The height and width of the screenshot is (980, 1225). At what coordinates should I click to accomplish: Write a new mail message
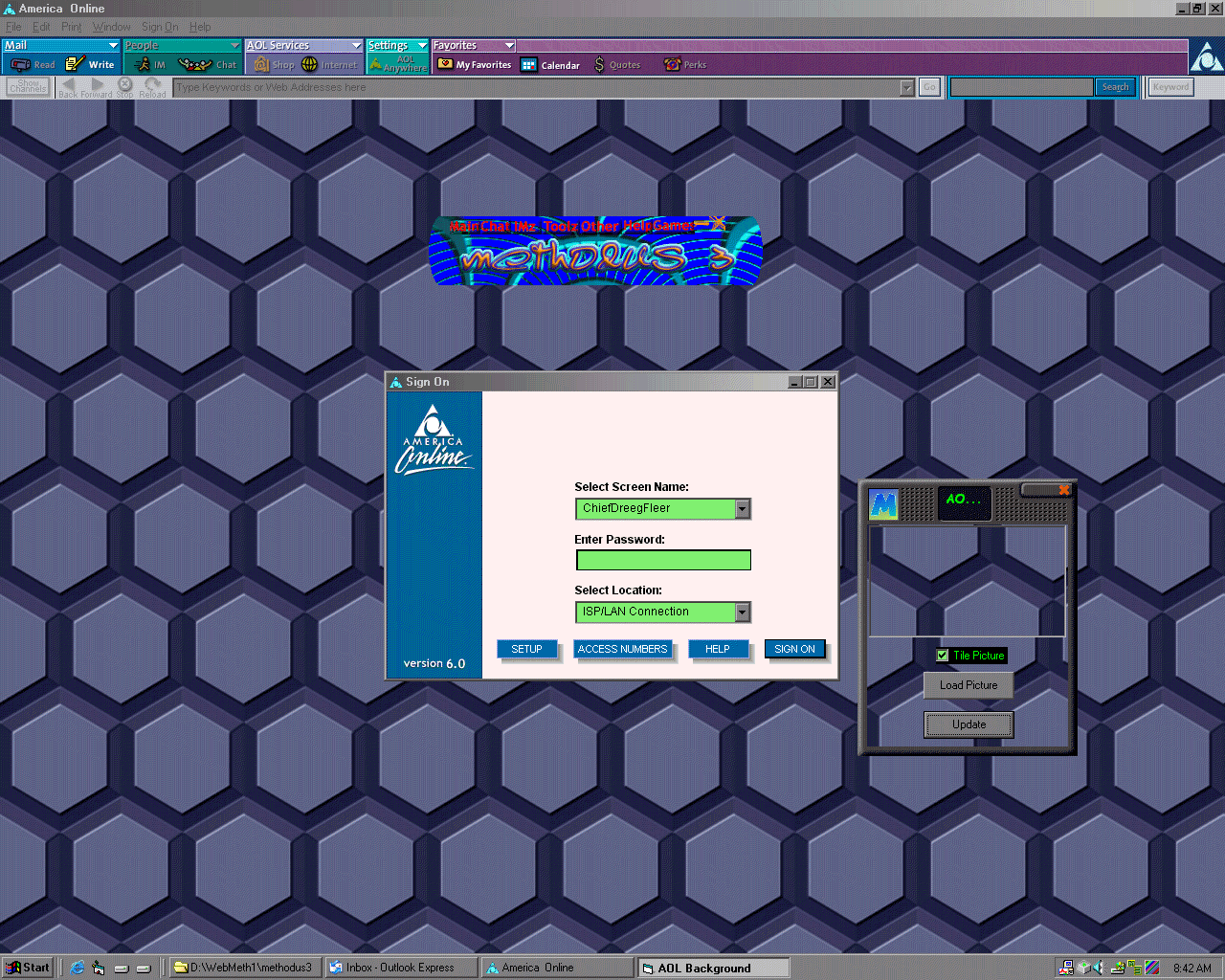point(90,65)
